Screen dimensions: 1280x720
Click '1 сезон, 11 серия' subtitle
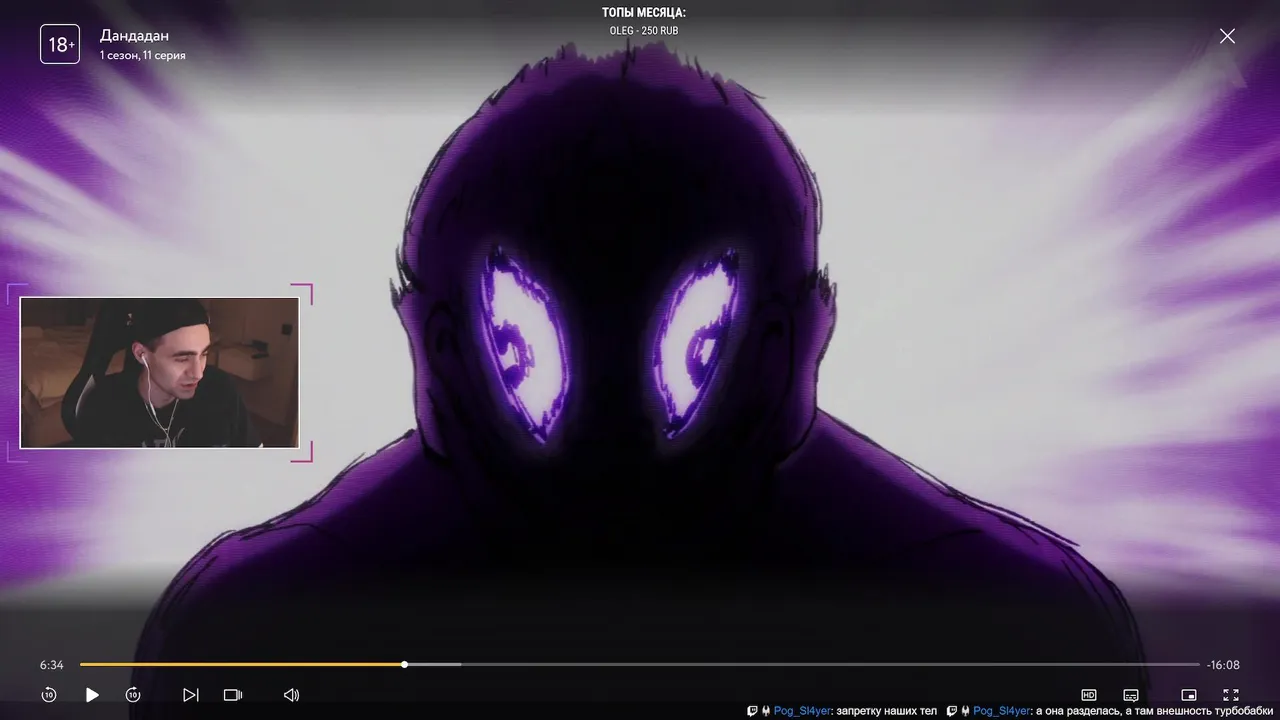pyautogui.click(x=142, y=56)
